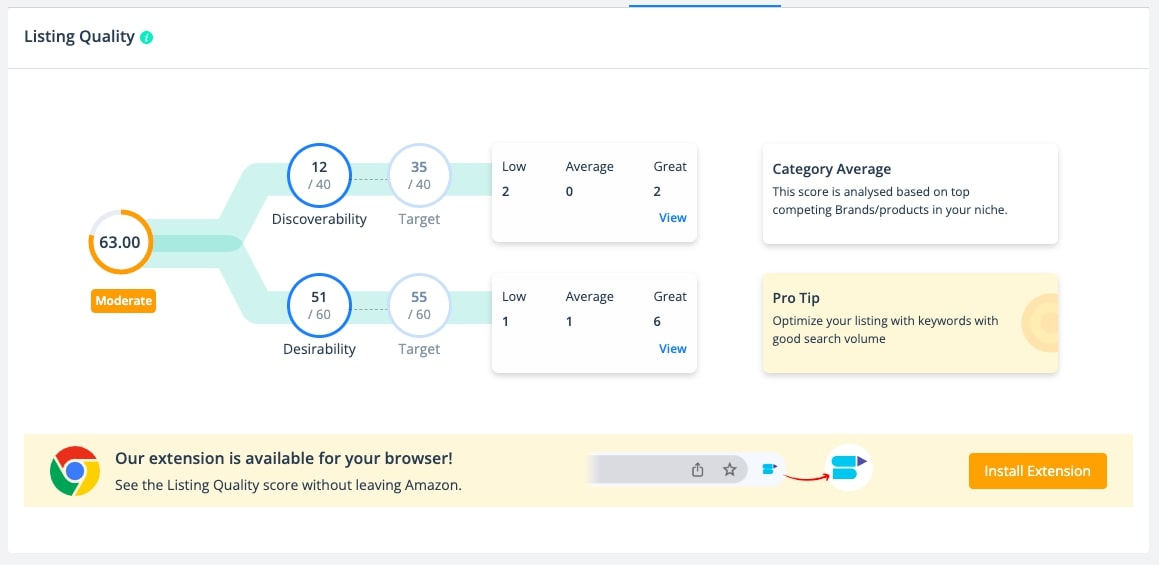The image size is (1159, 565).
Task: Click the Discoverability 12/40 score circle
Action: point(319,175)
